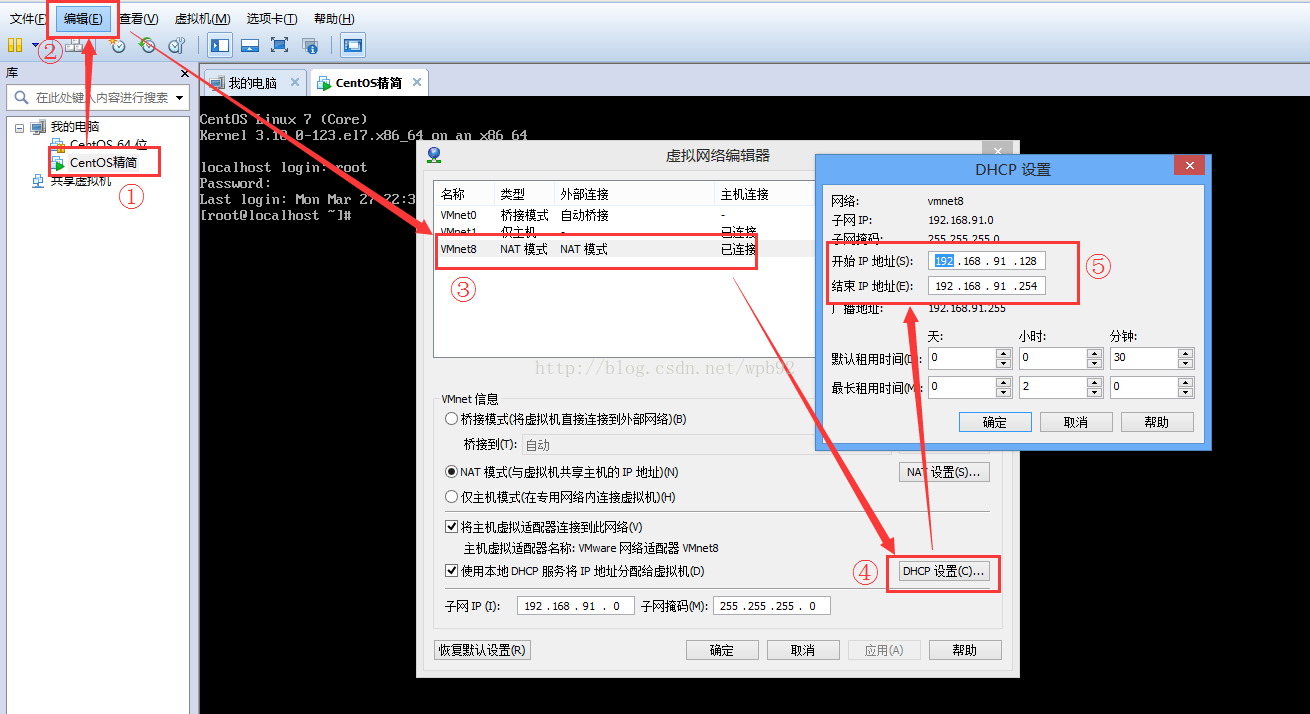This screenshot has height=714, width=1310.
Task: Click 帮助 in DHCP 设置 dialog
Action: tap(1157, 422)
